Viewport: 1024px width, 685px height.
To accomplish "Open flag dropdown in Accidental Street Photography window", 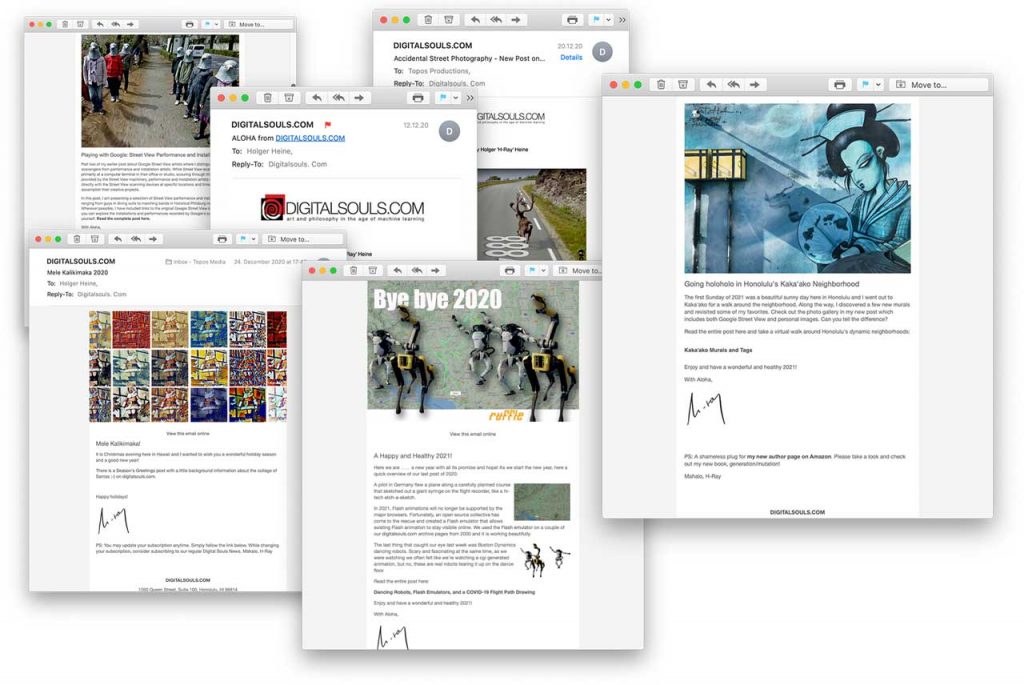I will click(609, 20).
